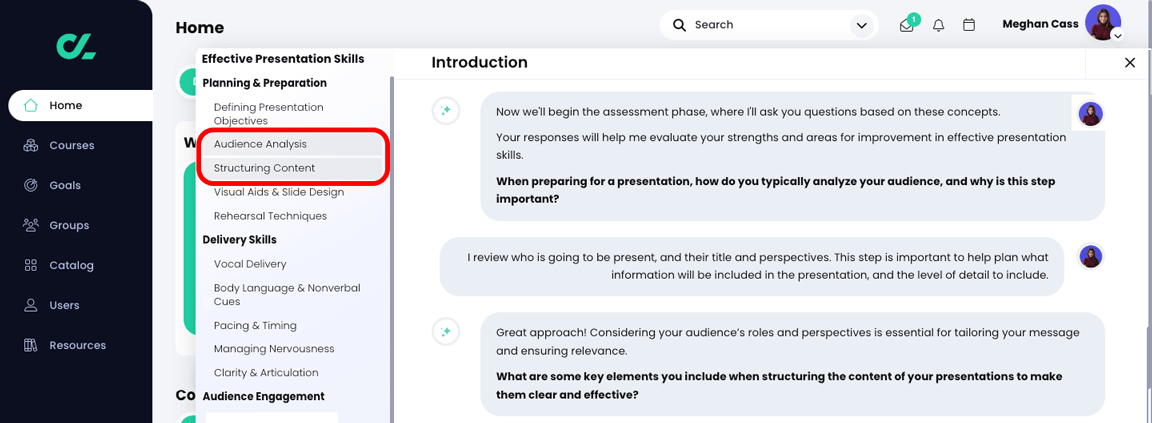This screenshot has height=423, width=1152.
Task: Open Meghan Cass profile menu arrow
Action: pyautogui.click(x=1117, y=36)
